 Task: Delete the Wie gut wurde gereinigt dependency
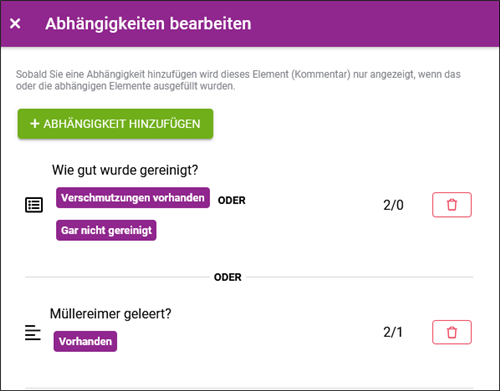[x=452, y=205]
